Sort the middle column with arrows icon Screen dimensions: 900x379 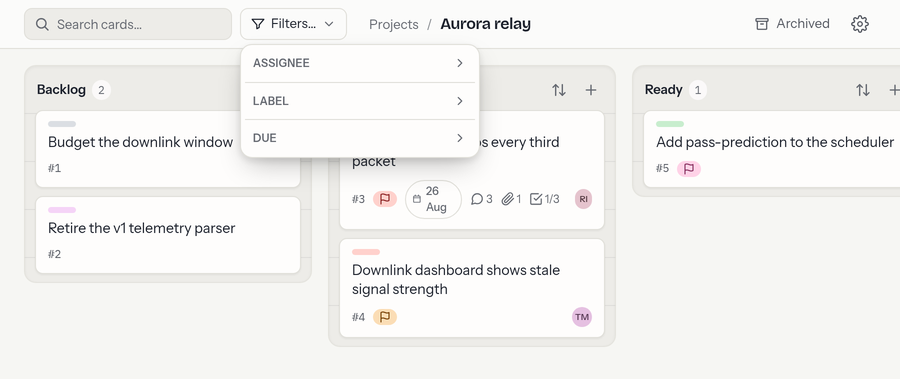pos(559,90)
